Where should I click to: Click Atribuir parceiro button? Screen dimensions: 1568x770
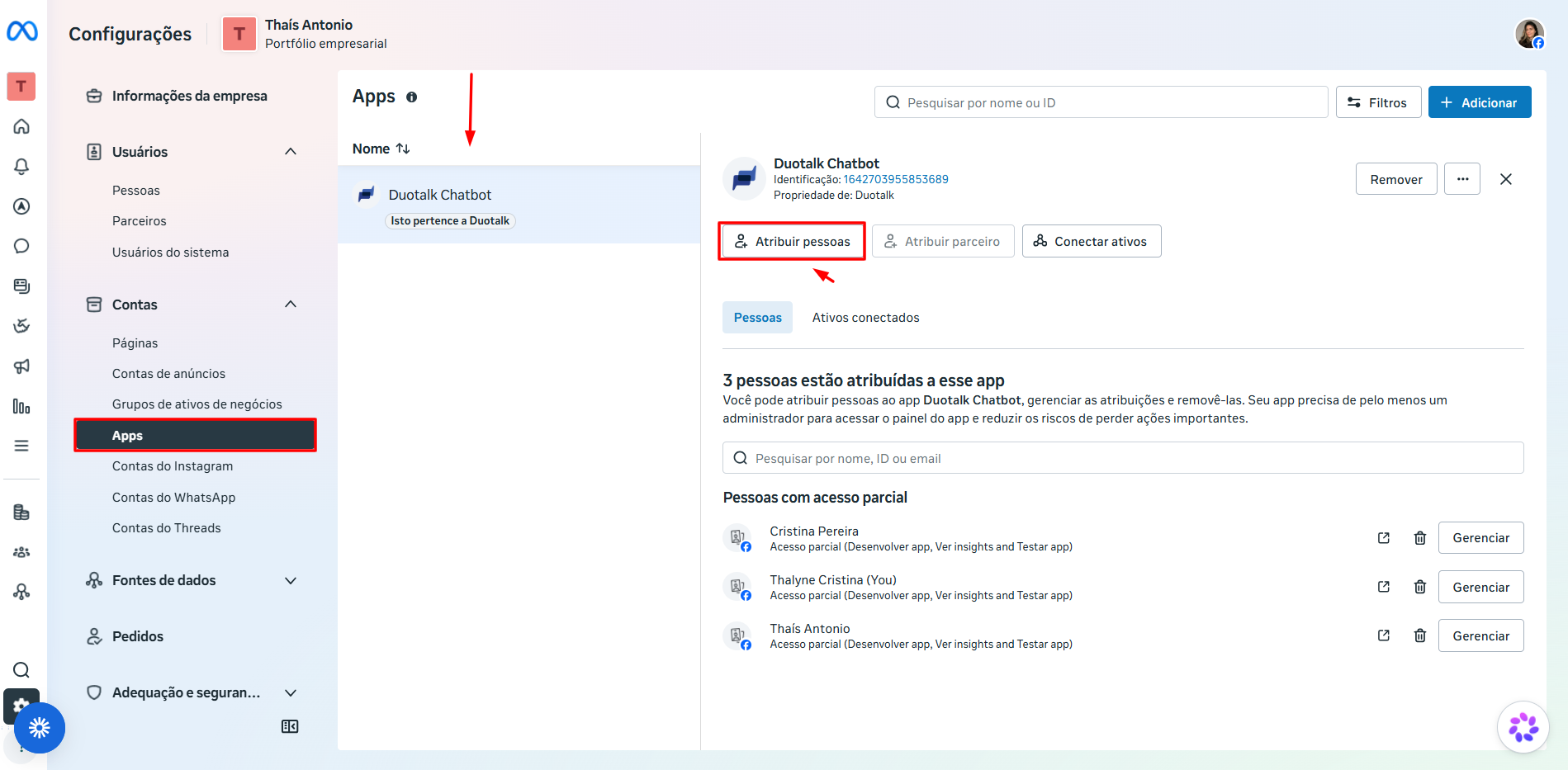(943, 241)
